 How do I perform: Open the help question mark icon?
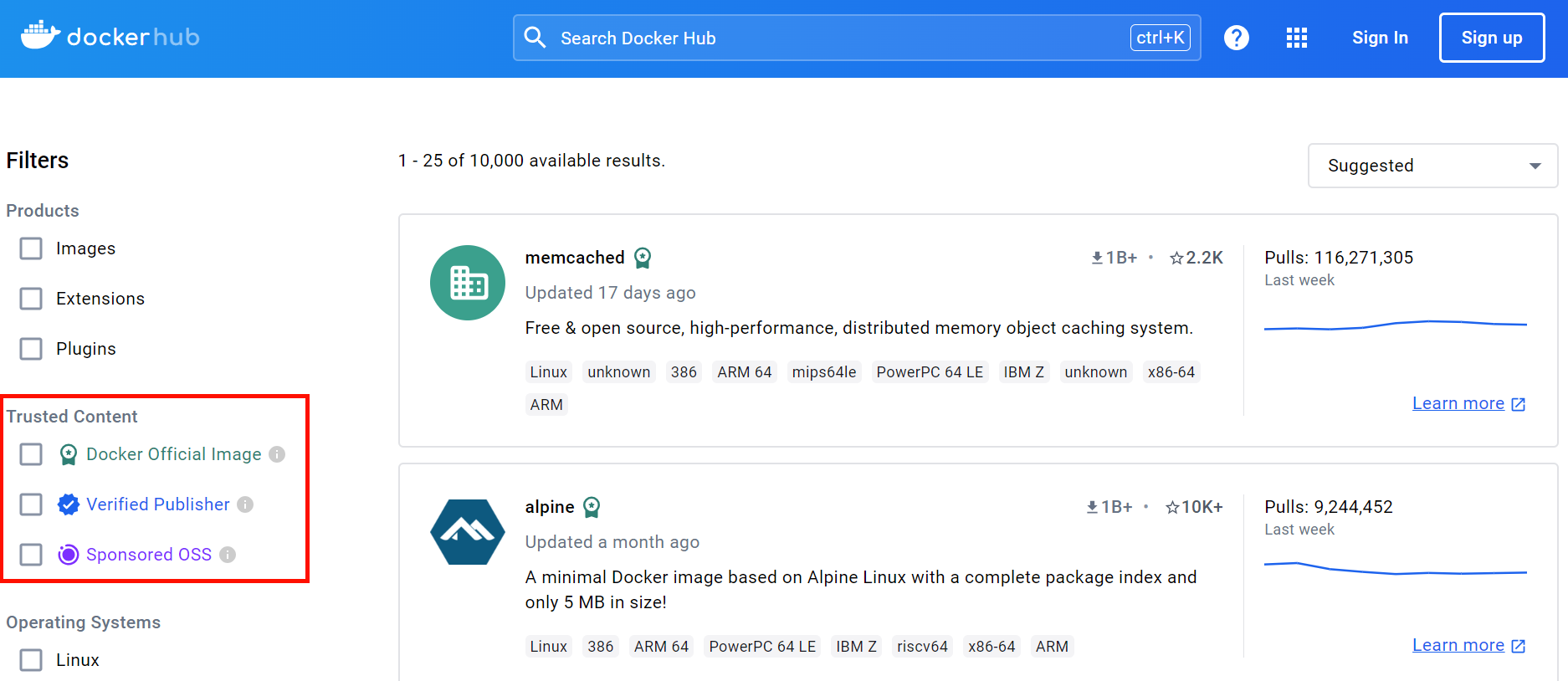point(1236,38)
